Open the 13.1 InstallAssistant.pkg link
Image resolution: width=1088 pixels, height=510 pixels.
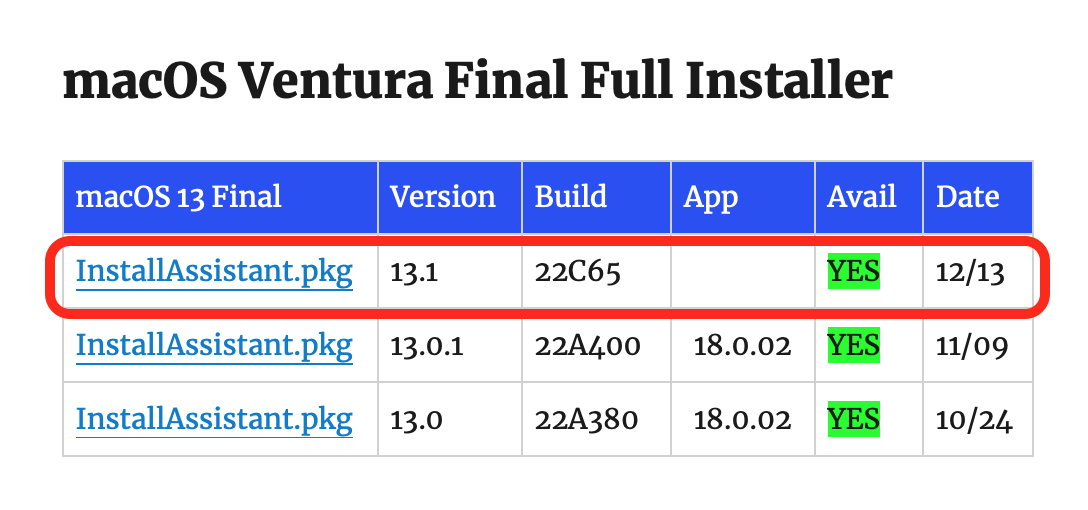pyautogui.click(x=214, y=272)
